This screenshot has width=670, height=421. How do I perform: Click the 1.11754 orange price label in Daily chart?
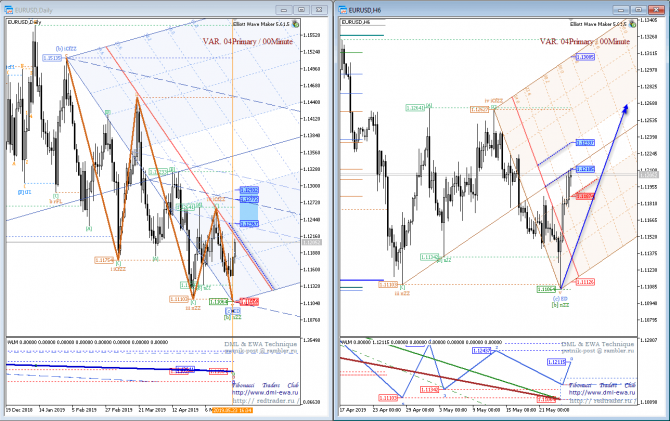[104, 260]
